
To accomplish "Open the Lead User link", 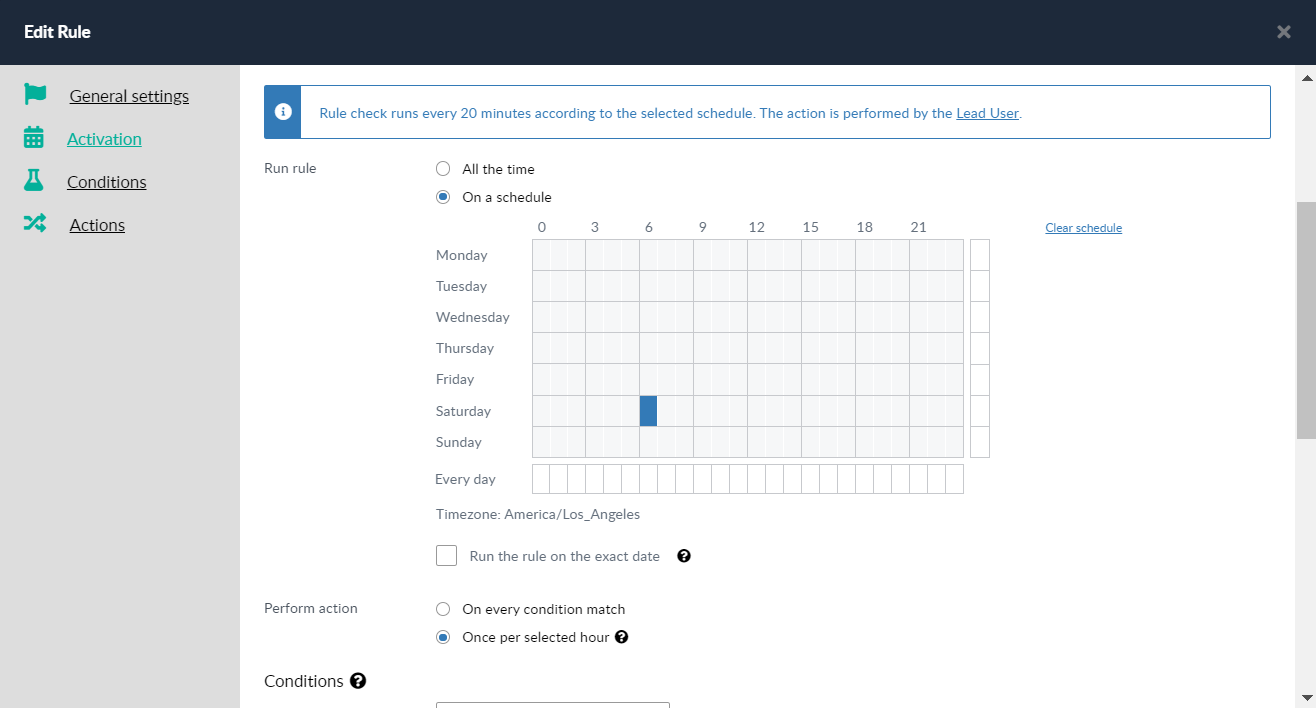I will tap(987, 113).
